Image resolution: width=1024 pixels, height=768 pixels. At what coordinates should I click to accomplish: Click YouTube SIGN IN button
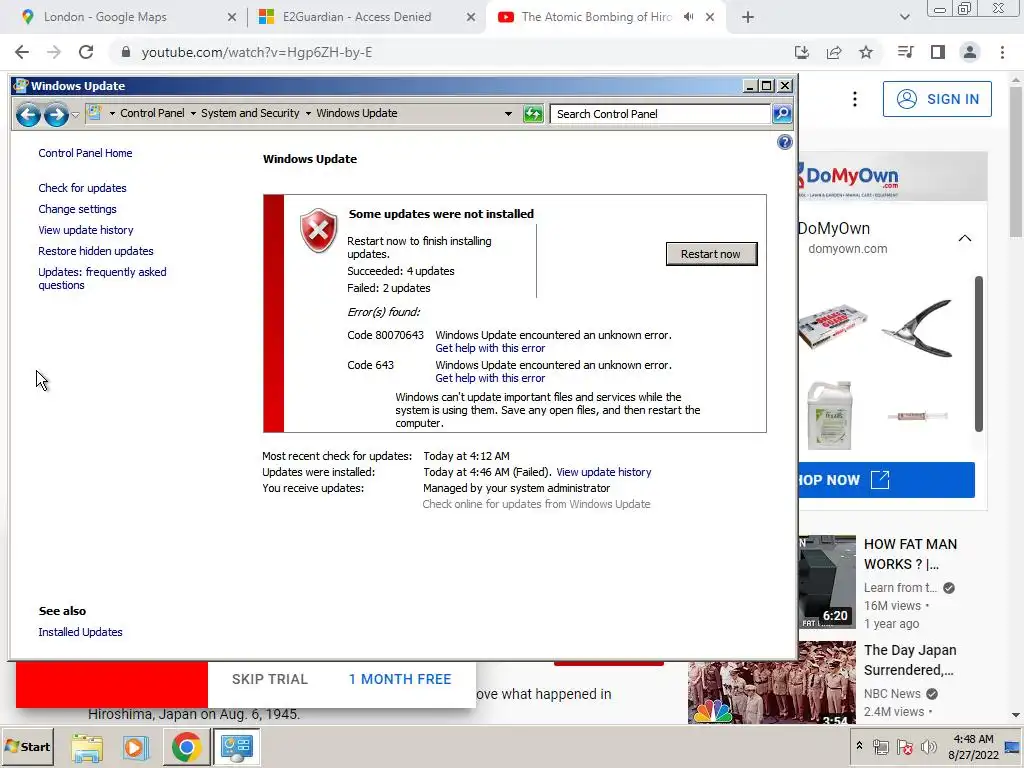coord(937,99)
